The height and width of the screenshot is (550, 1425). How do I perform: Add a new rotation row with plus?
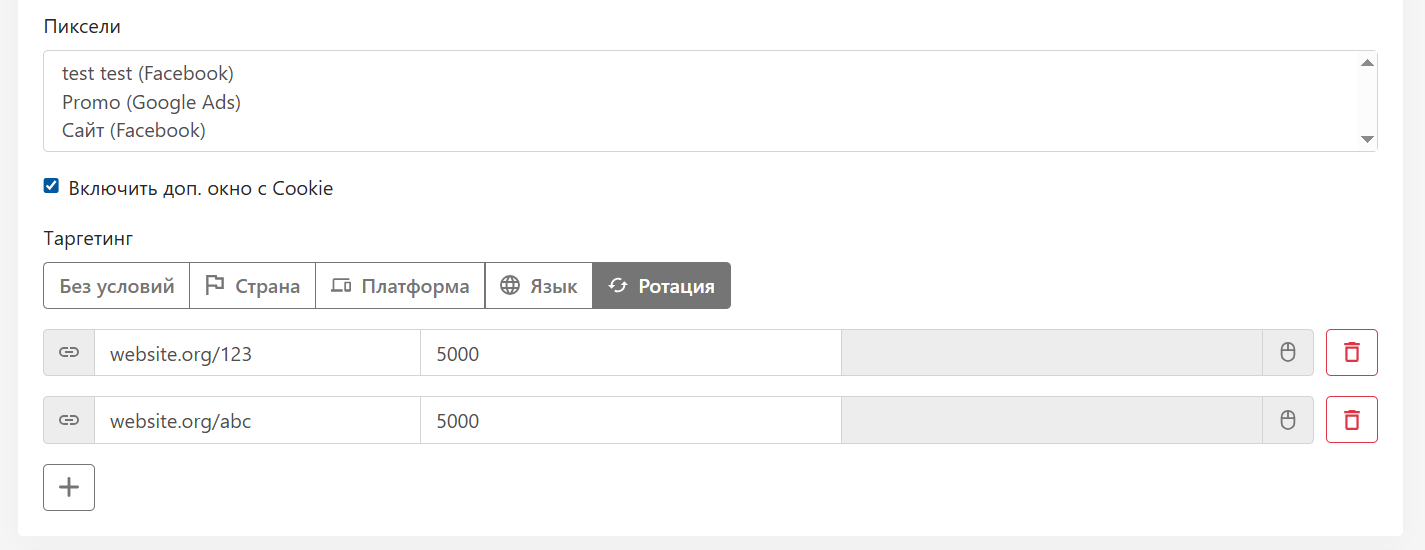(x=69, y=488)
